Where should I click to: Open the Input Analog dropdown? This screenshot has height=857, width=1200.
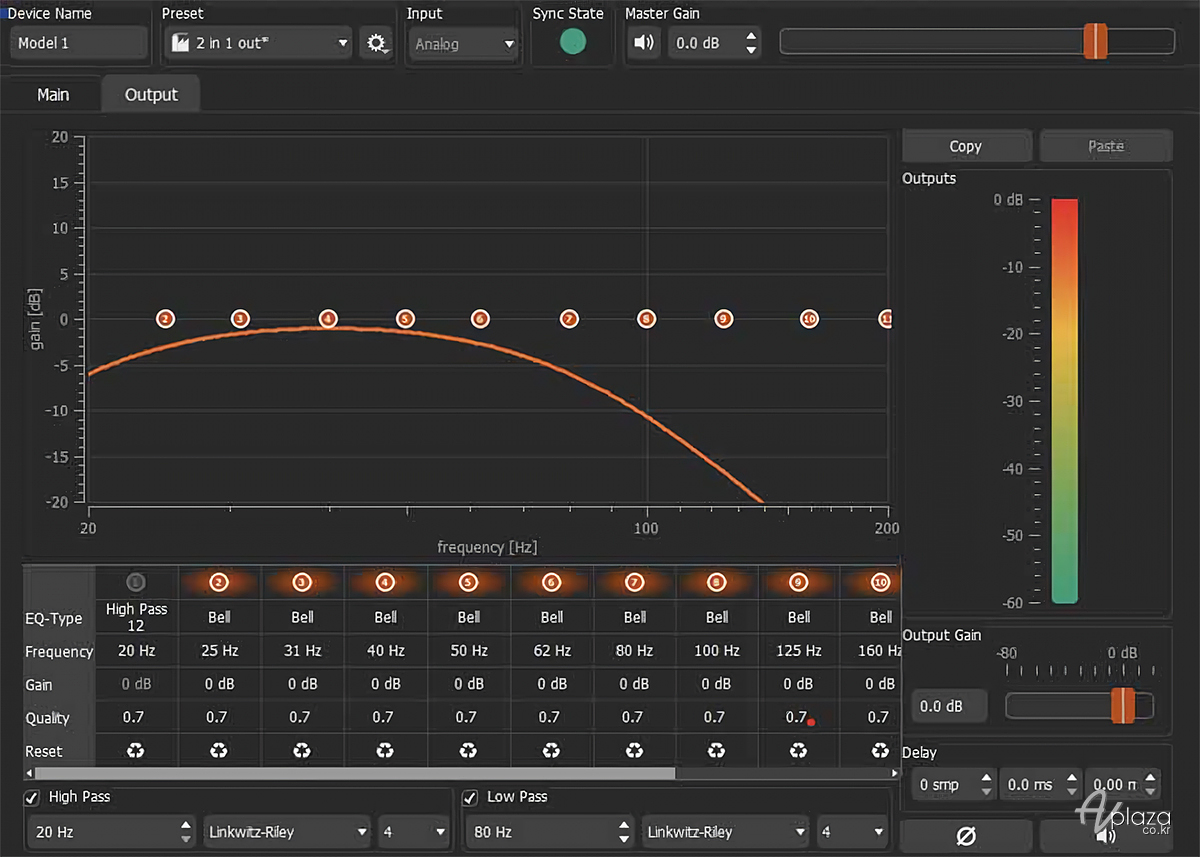tap(464, 44)
